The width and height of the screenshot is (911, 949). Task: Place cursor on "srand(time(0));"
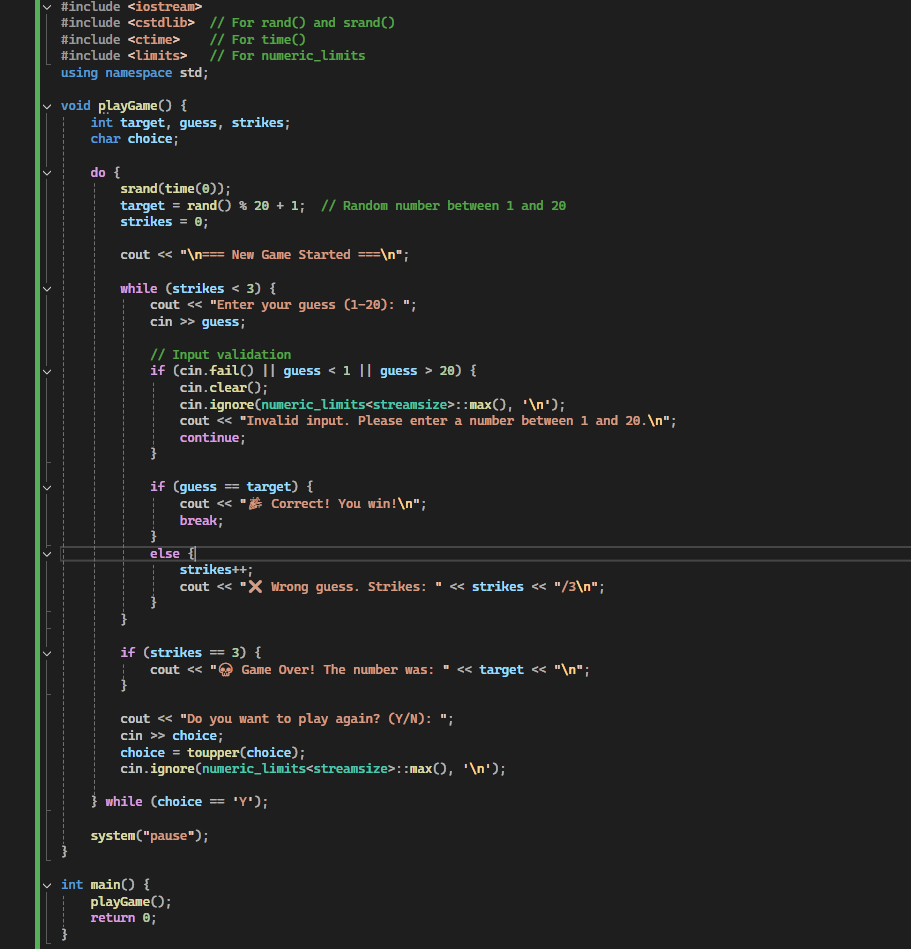click(176, 189)
